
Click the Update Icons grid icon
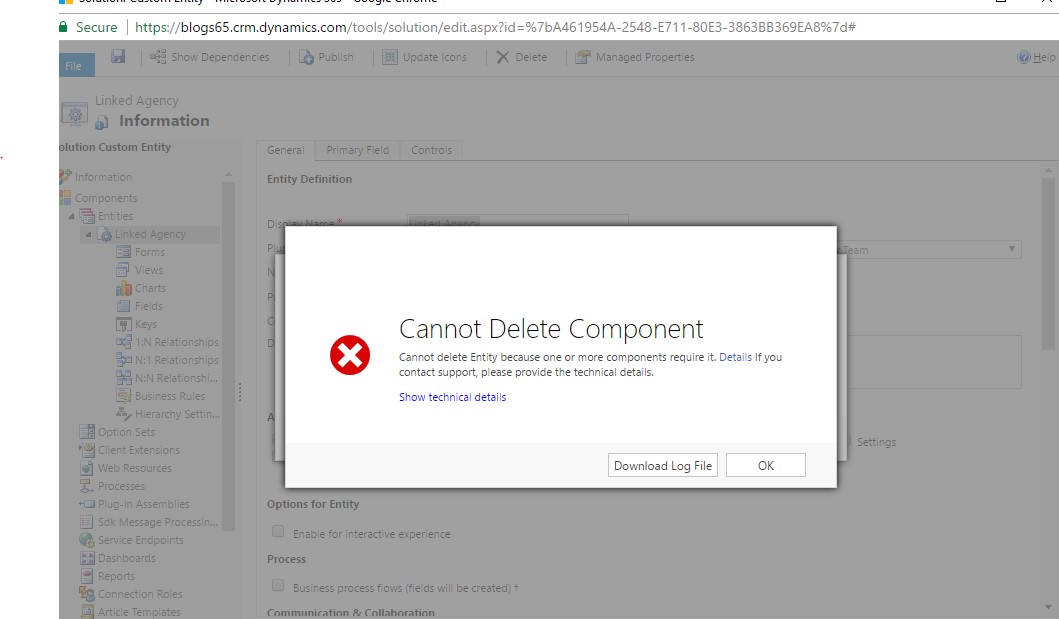coord(390,57)
